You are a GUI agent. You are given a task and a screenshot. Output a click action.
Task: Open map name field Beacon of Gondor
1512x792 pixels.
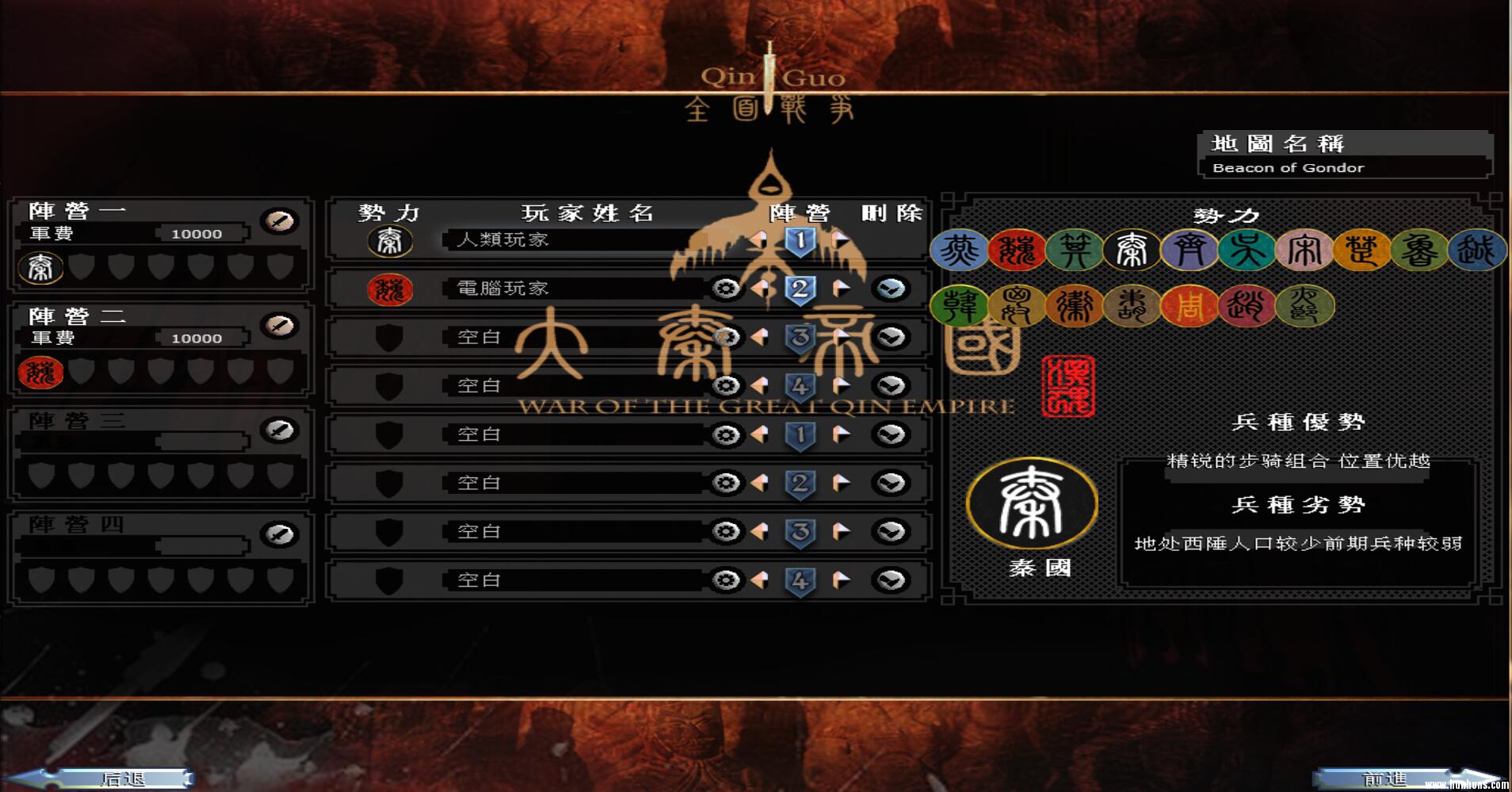tap(1345, 167)
